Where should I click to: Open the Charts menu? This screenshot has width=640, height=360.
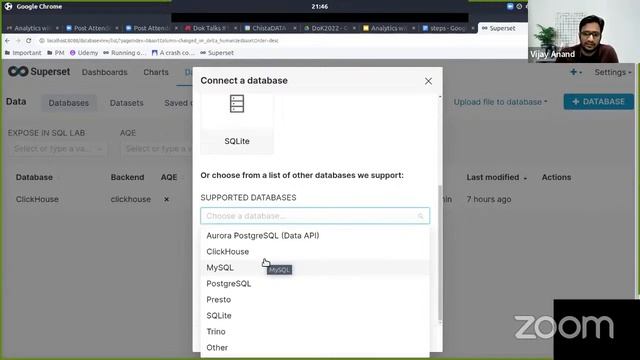(x=156, y=72)
